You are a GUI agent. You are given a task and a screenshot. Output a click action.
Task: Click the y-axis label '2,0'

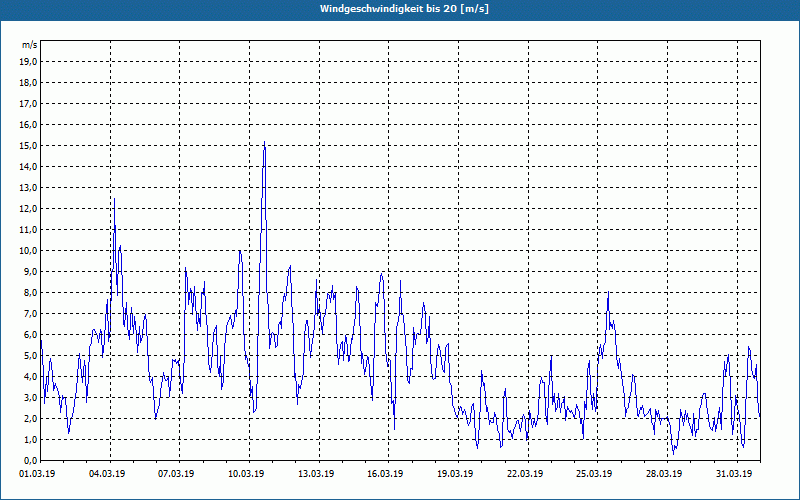pos(30,418)
